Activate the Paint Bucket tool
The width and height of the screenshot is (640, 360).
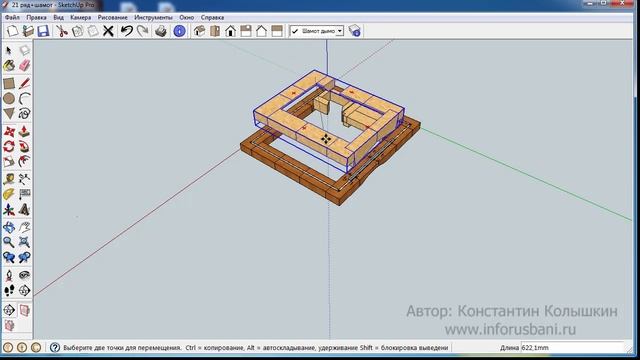click(x=9, y=65)
